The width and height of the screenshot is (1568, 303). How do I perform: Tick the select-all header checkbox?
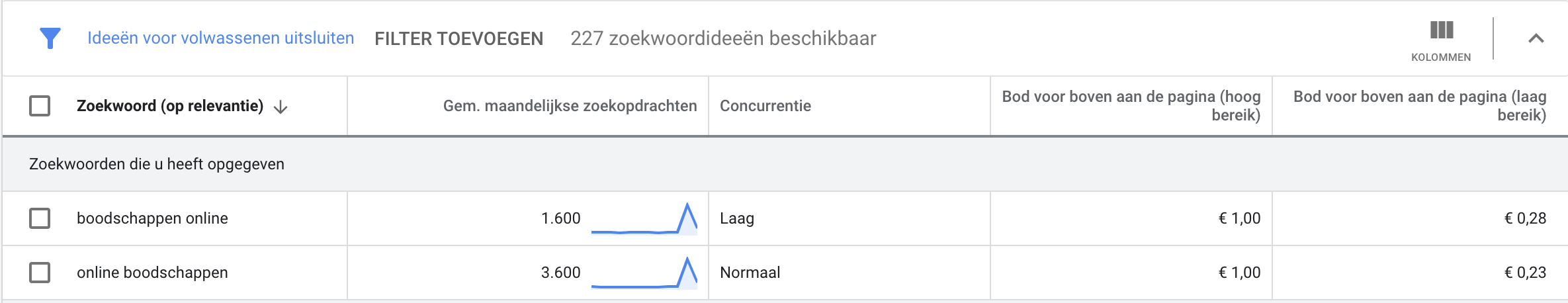tap(40, 106)
